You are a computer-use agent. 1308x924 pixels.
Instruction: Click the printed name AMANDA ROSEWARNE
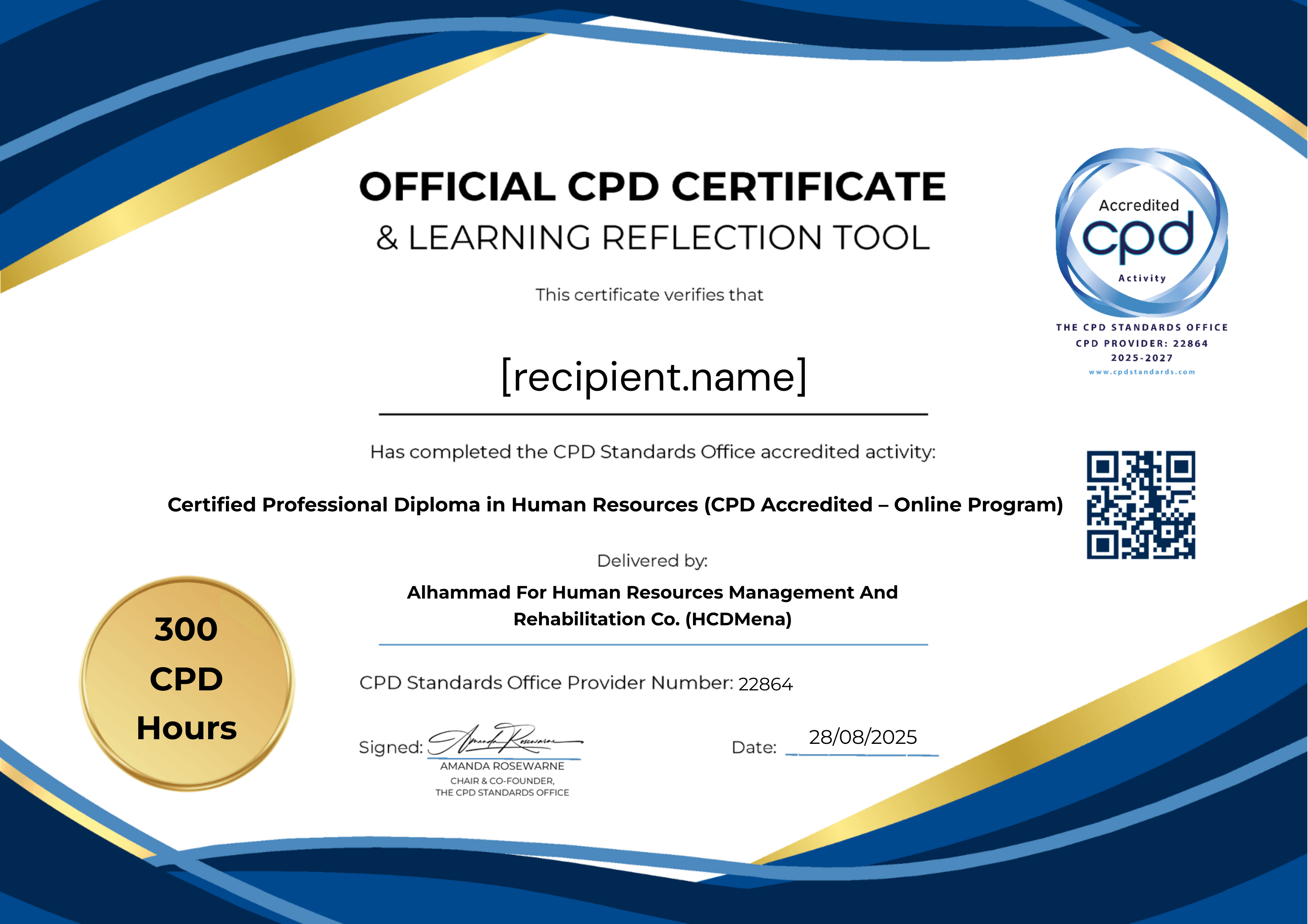click(x=502, y=766)
